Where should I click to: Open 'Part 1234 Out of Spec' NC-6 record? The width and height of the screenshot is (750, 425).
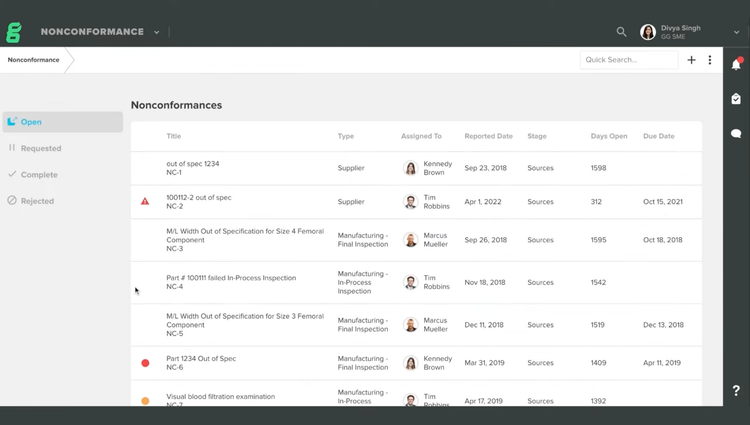pyautogui.click(x=201, y=358)
